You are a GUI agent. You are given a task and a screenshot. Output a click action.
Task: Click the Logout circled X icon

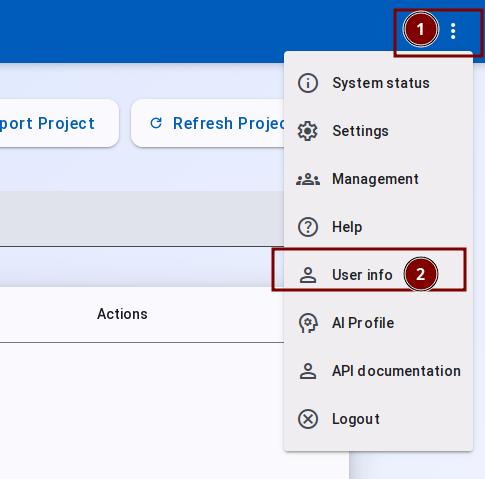[x=308, y=419]
